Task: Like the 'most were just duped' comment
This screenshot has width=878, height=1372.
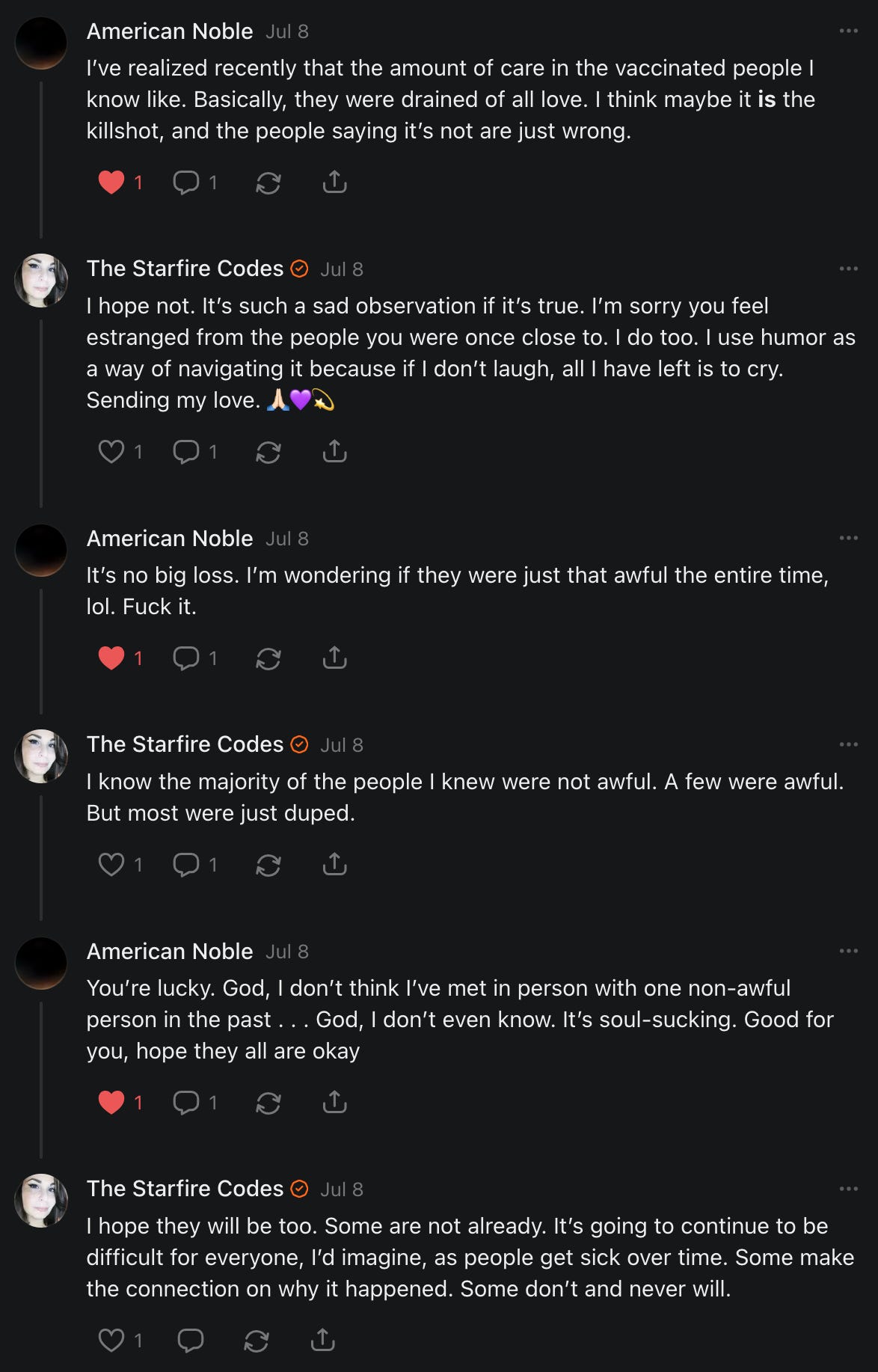Action: (111, 865)
